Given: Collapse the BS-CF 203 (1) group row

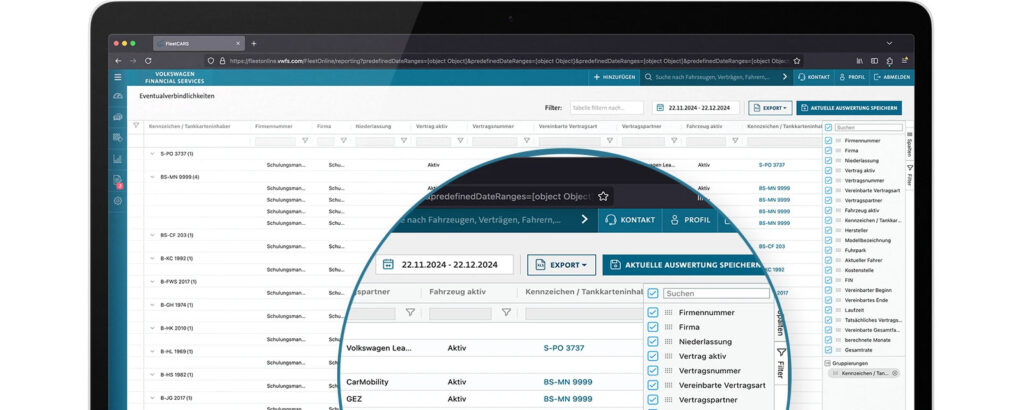Looking at the screenshot, I should point(152,234).
